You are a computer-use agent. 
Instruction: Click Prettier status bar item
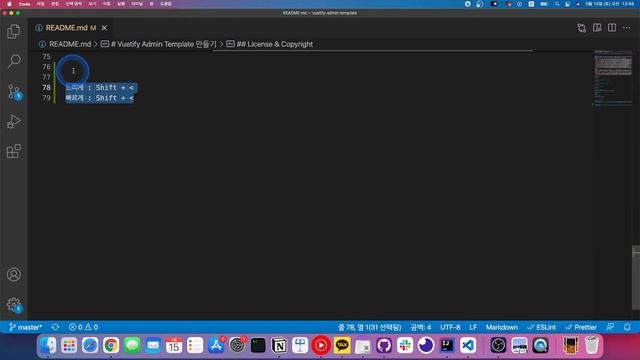[x=581, y=327]
